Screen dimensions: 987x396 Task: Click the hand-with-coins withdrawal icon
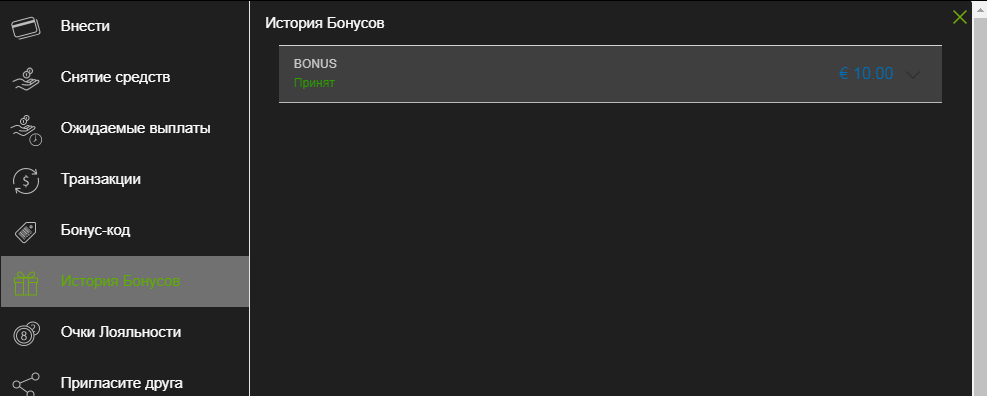coord(26,77)
